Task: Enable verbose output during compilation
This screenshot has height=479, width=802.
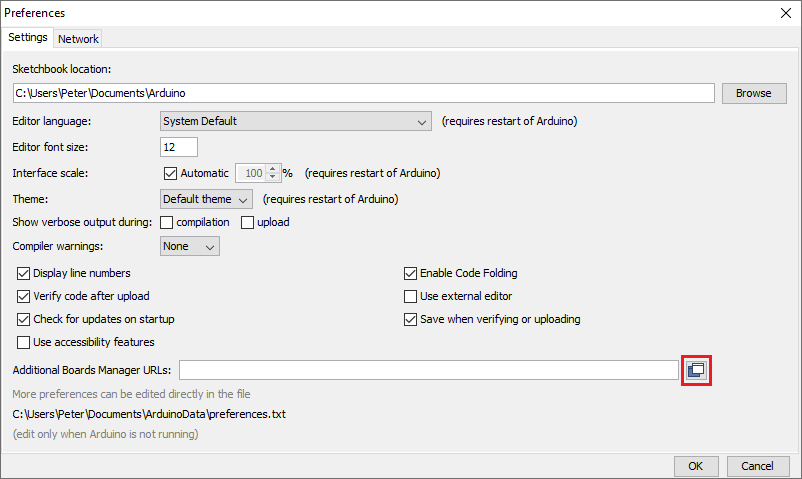Action: [167, 222]
